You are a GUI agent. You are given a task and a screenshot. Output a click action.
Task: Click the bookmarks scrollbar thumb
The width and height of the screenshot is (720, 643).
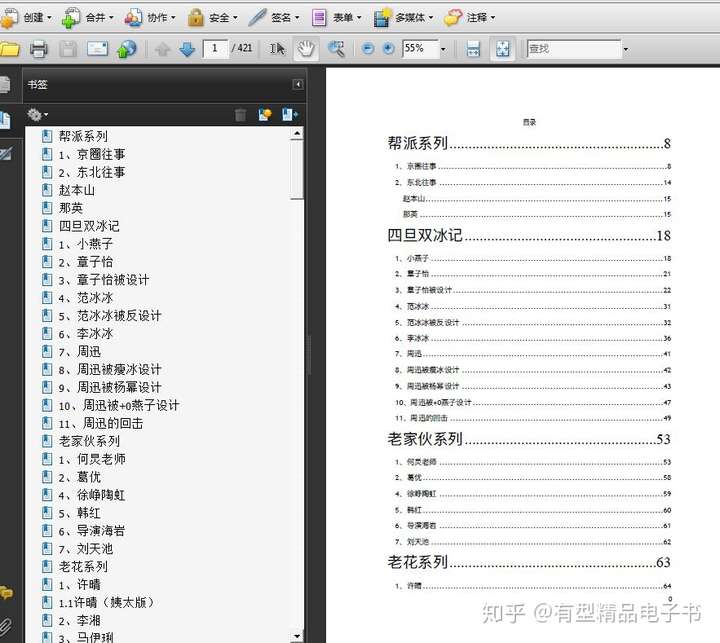click(297, 170)
